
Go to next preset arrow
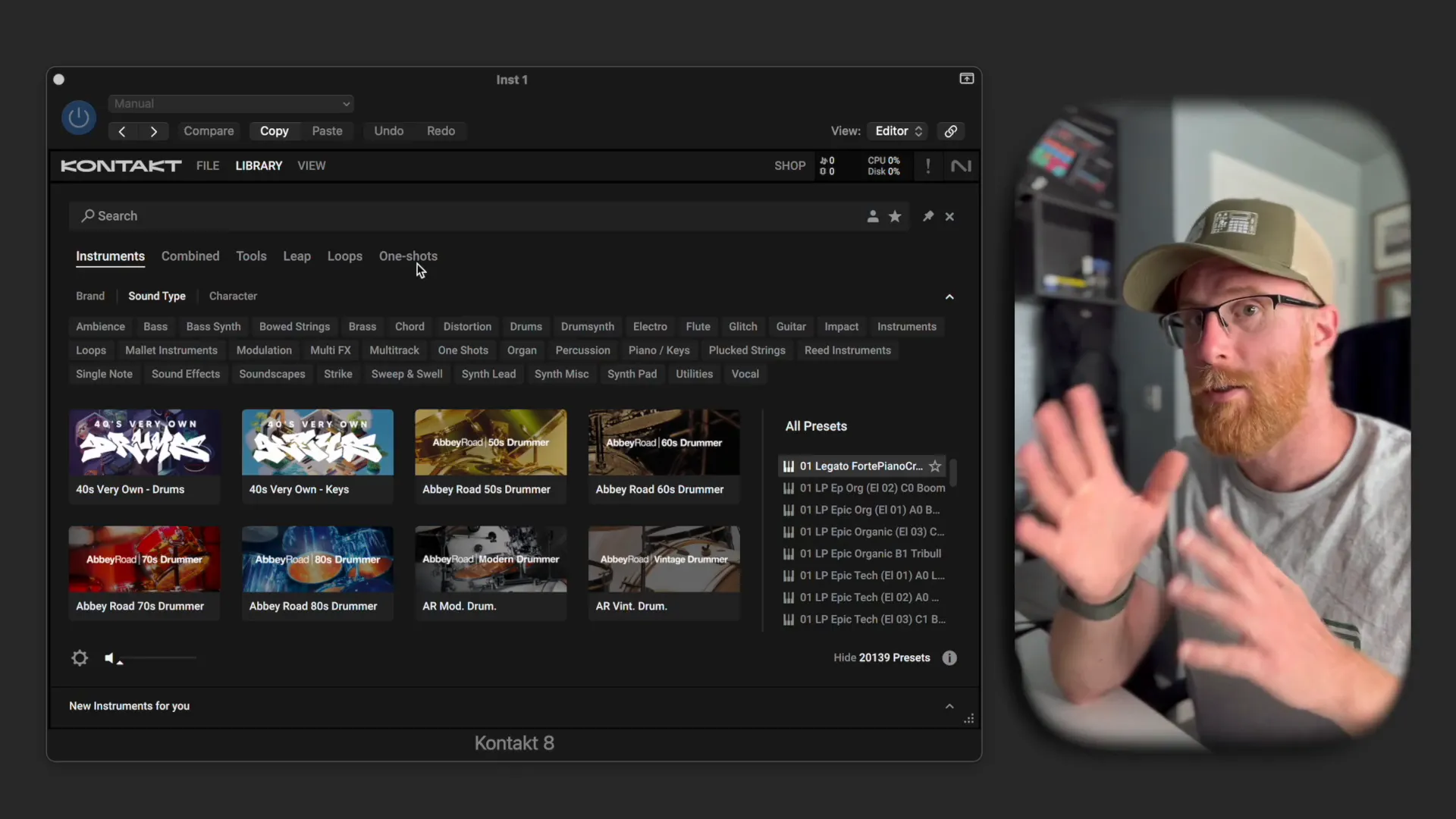click(153, 131)
